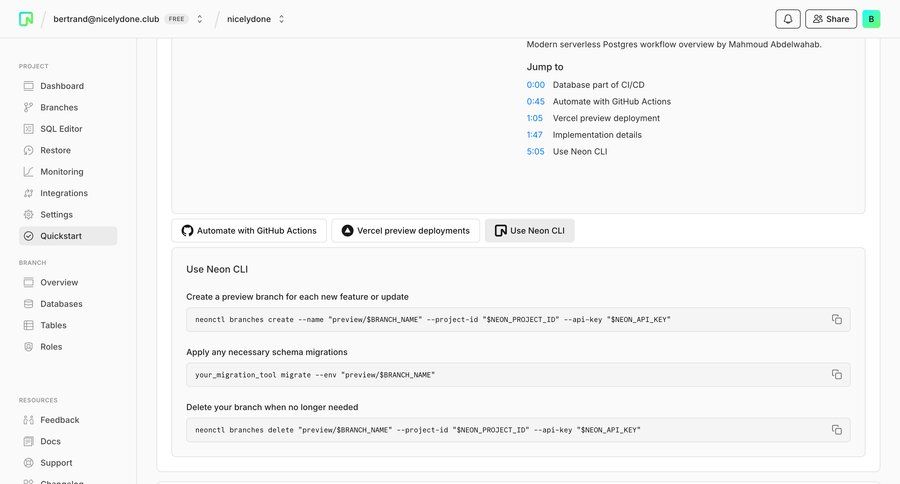Open SQL Editor page

68,129
